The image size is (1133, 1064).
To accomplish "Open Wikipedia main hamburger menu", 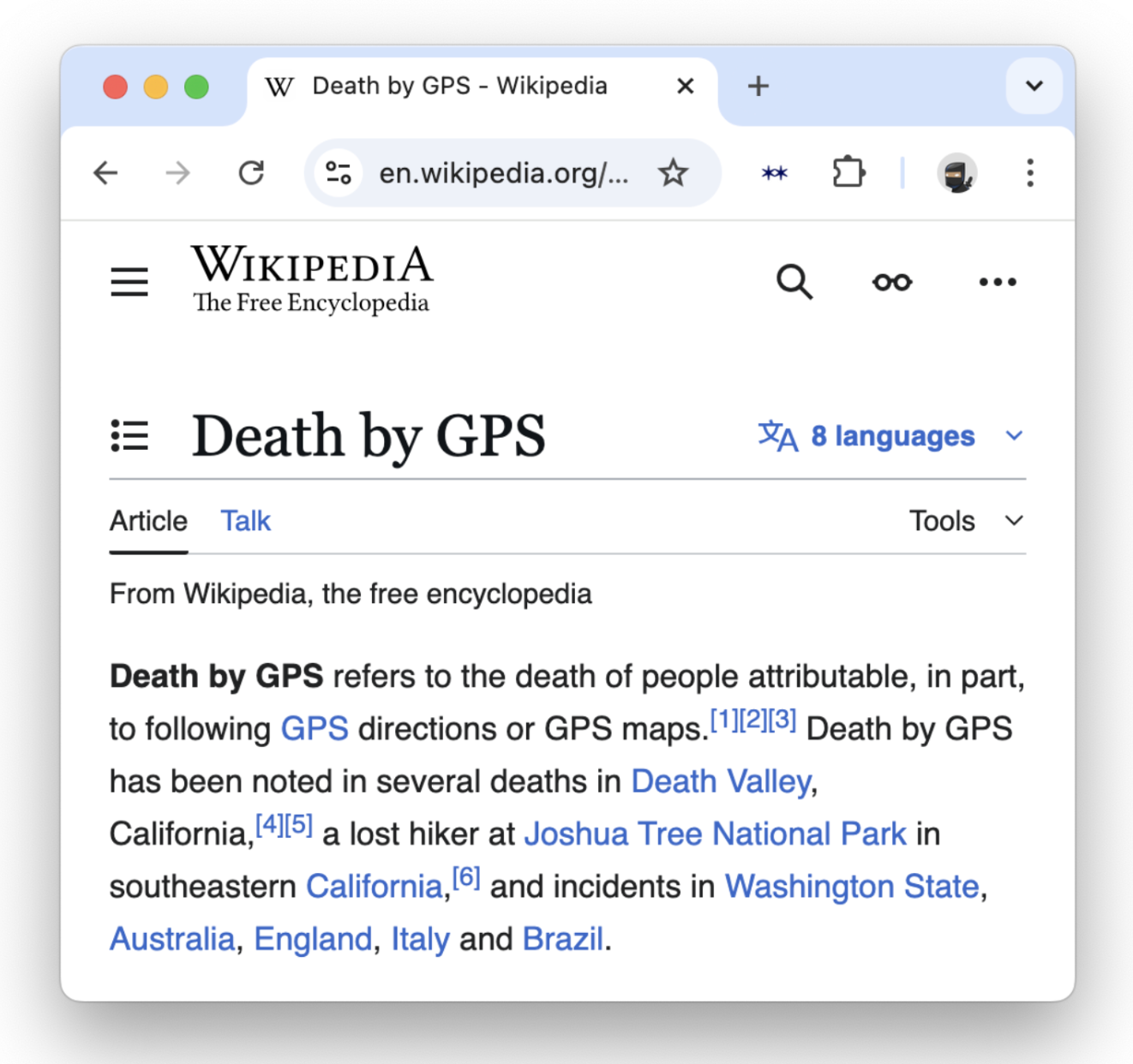I will point(129,282).
